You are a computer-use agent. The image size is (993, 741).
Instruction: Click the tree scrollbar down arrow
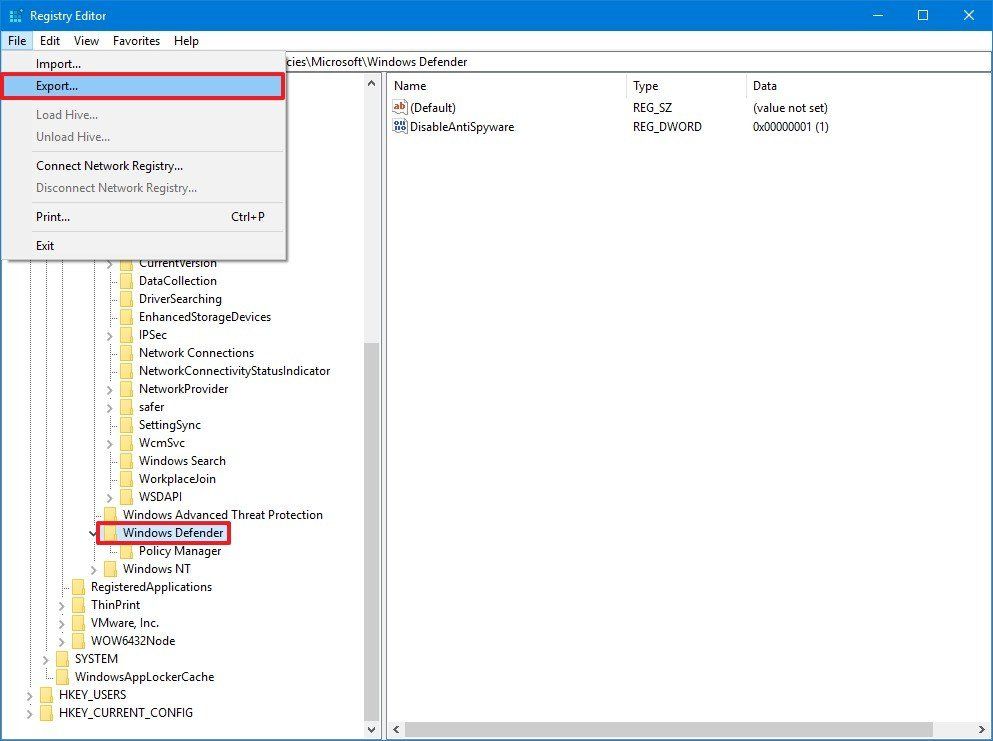(x=372, y=728)
